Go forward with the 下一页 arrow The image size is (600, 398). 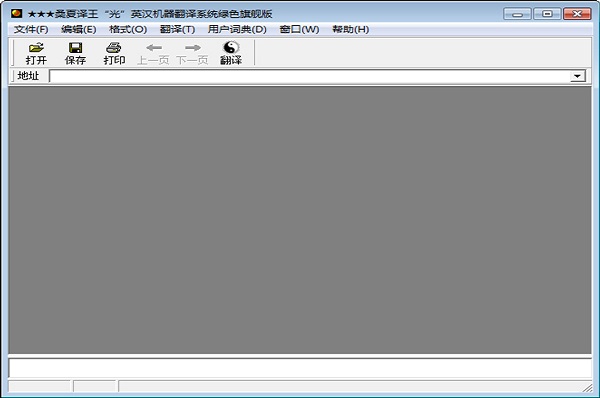tap(192, 53)
